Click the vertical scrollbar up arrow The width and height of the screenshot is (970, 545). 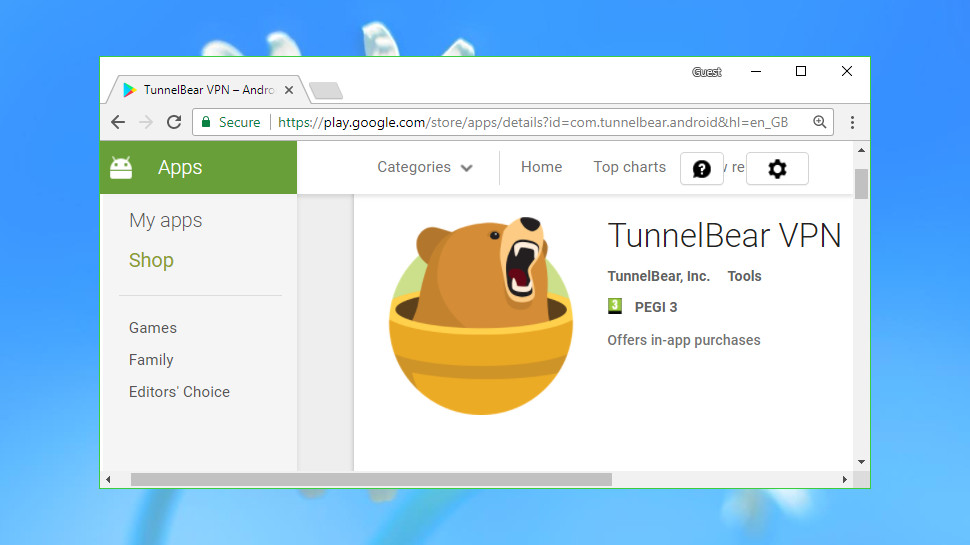click(x=861, y=150)
